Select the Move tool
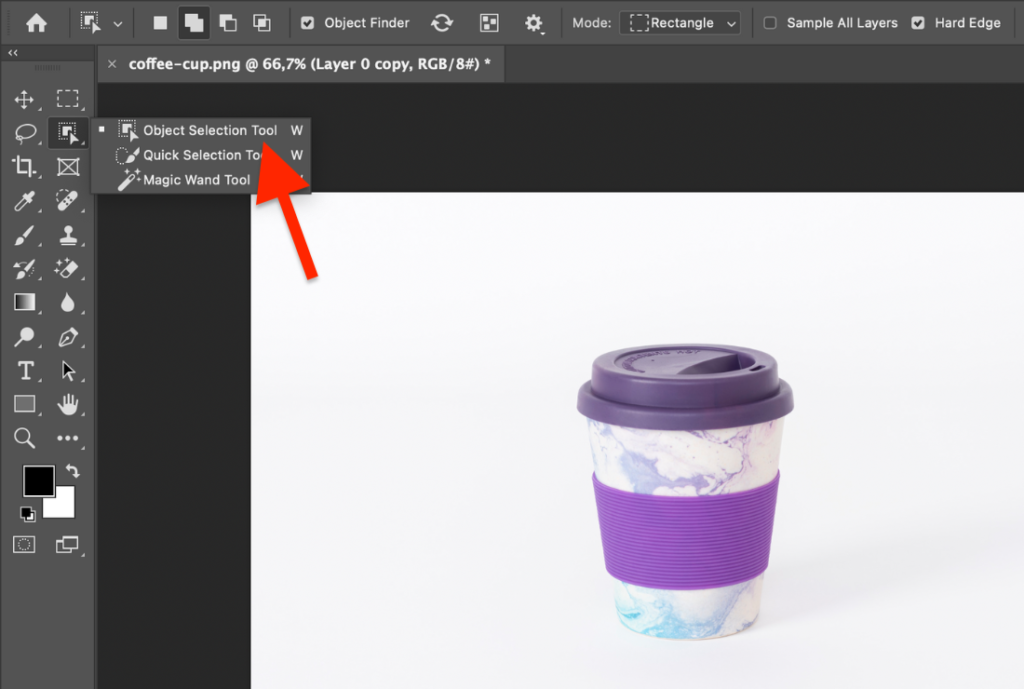The image size is (1024, 689). coord(24,99)
